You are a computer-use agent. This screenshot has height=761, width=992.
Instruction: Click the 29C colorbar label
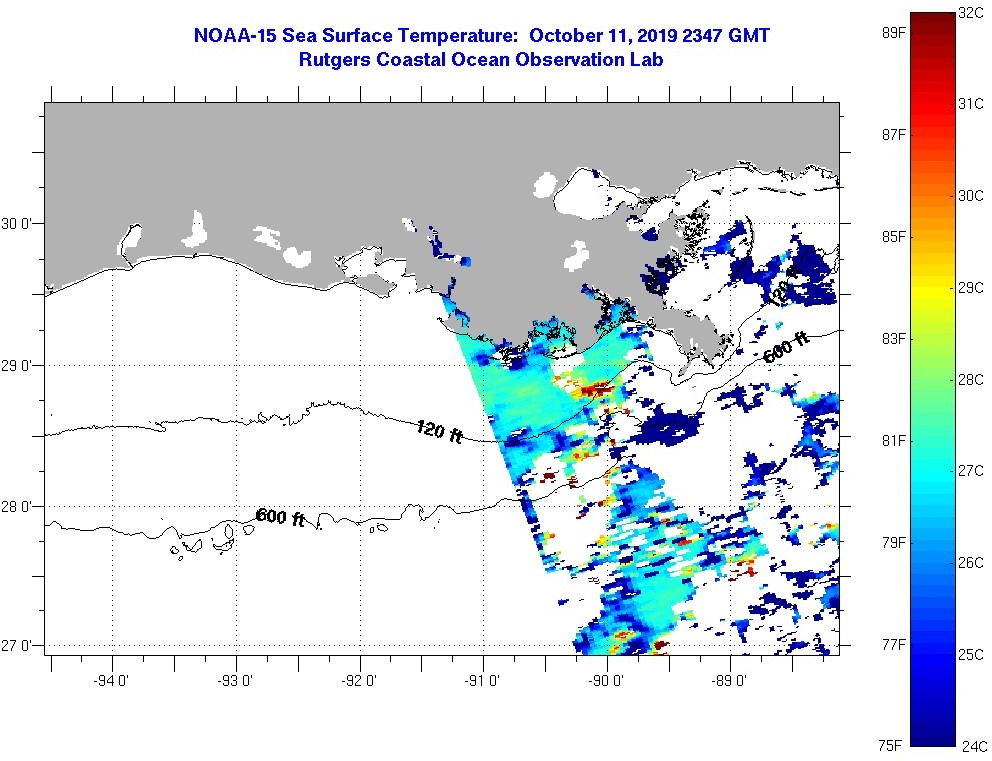(970, 288)
